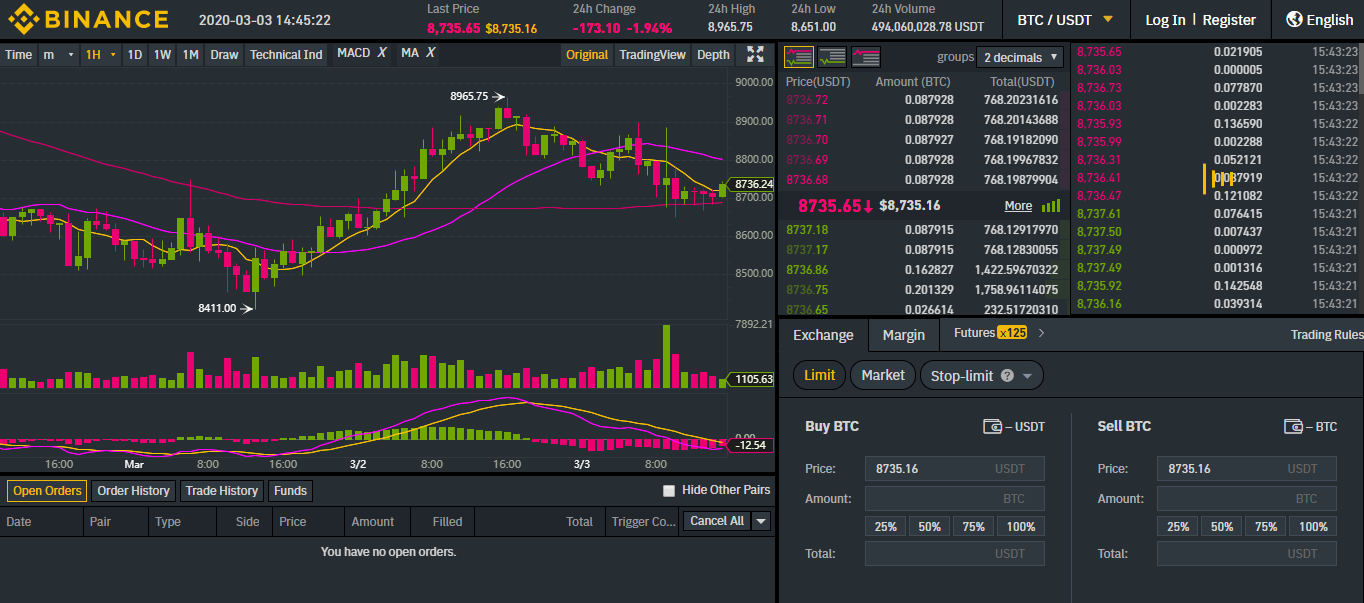This screenshot has height=603, width=1364.
Task: Open the Technical Ind menu
Action: 286,55
